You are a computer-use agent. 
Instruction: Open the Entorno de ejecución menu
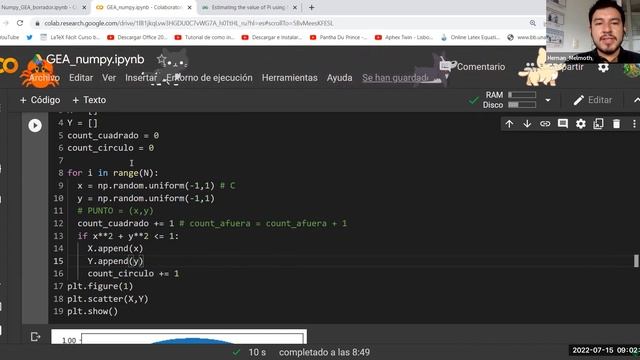[209, 78]
